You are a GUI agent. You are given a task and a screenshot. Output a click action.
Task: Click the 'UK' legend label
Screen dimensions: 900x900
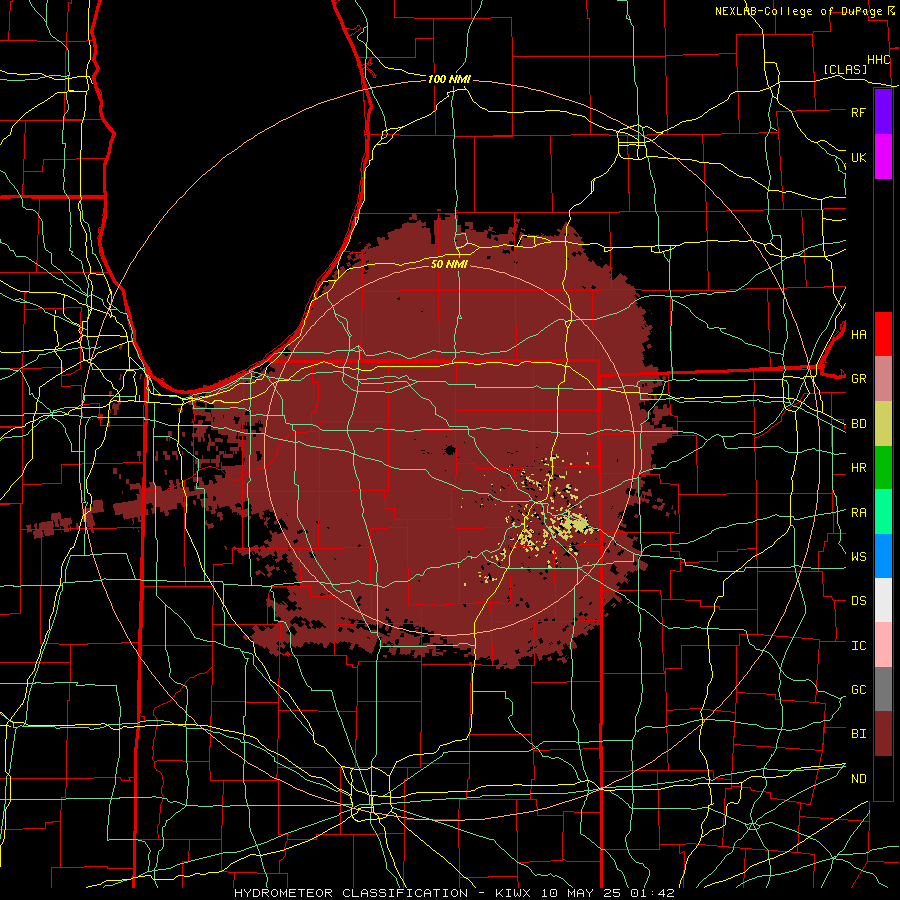858,157
